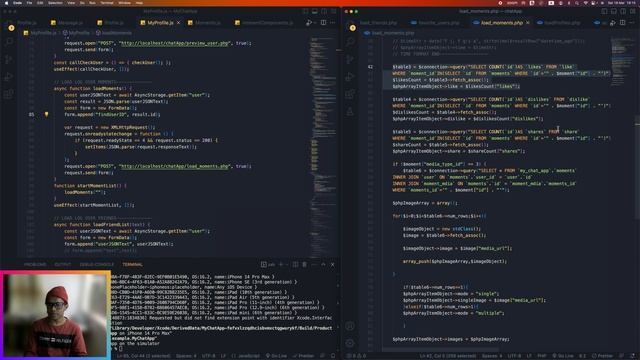Toggle primary sidebar in right window title bar
Screen dimensions: 640x360
604,11
